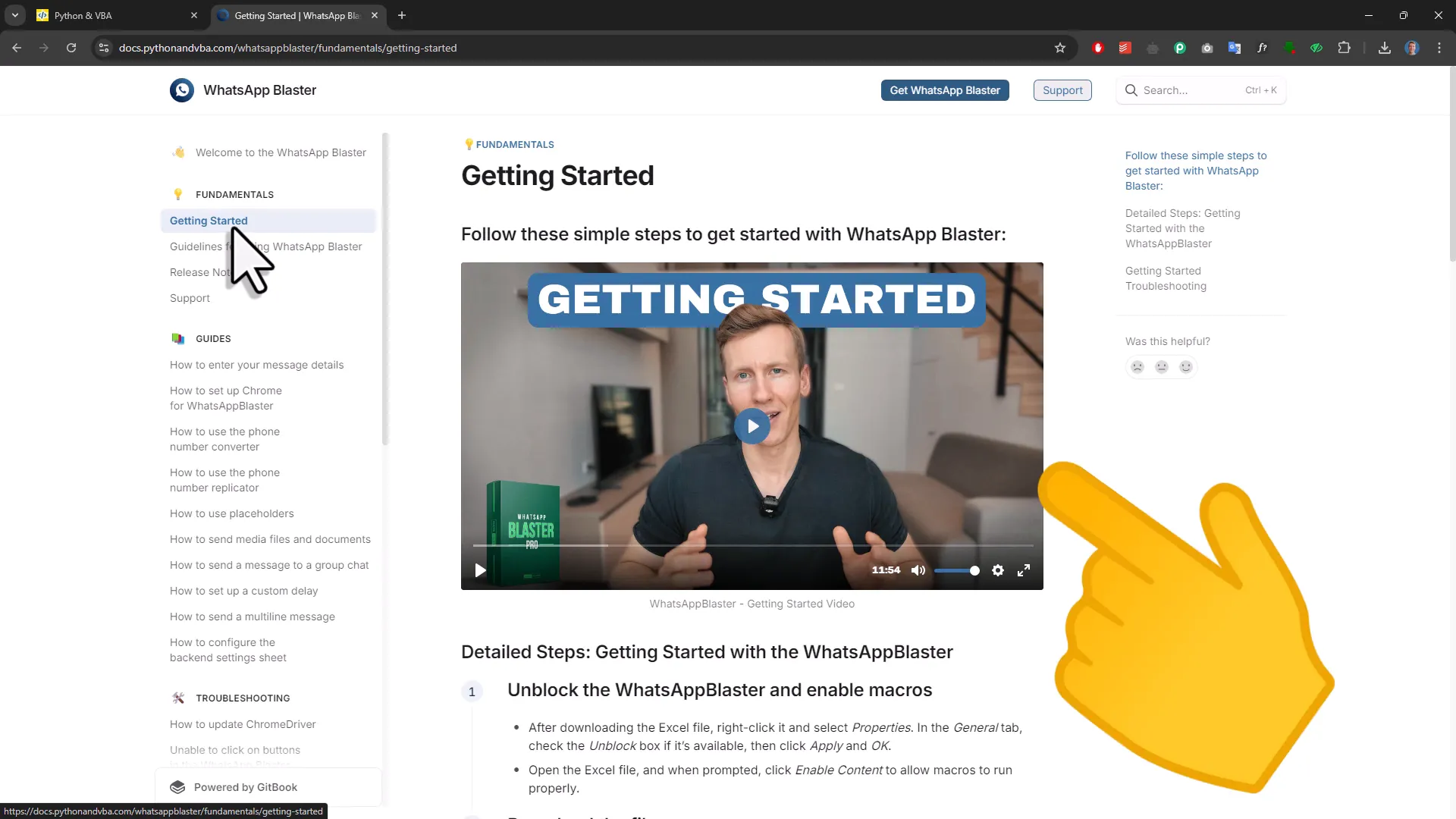
Task: Open video settings gear icon
Action: click(998, 570)
